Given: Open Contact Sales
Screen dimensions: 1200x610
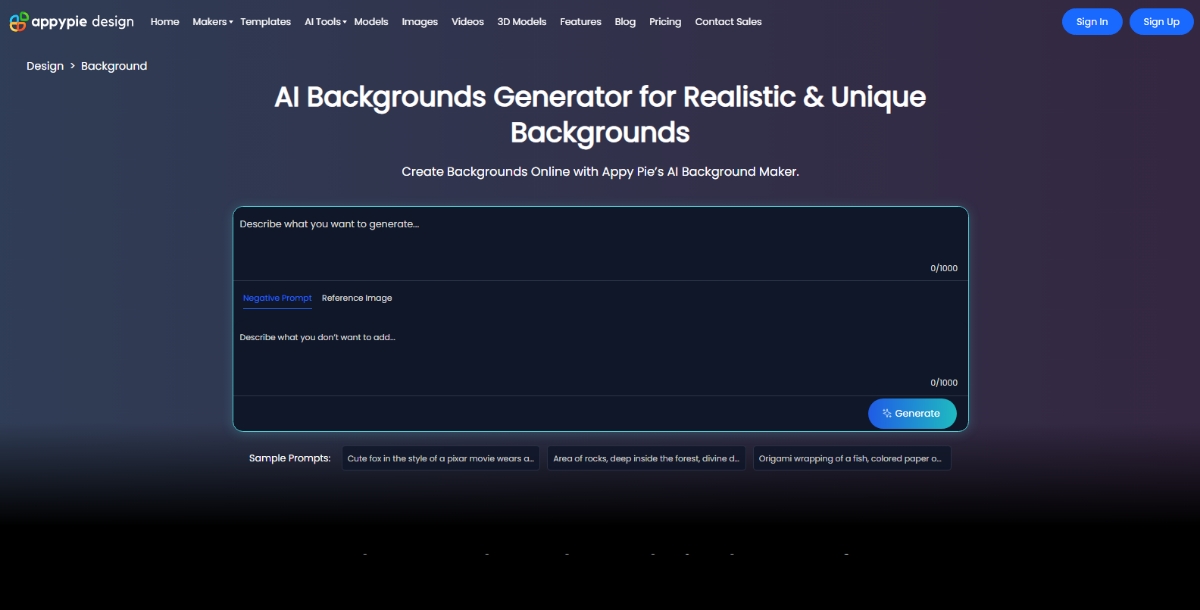Looking at the screenshot, I should point(728,21).
